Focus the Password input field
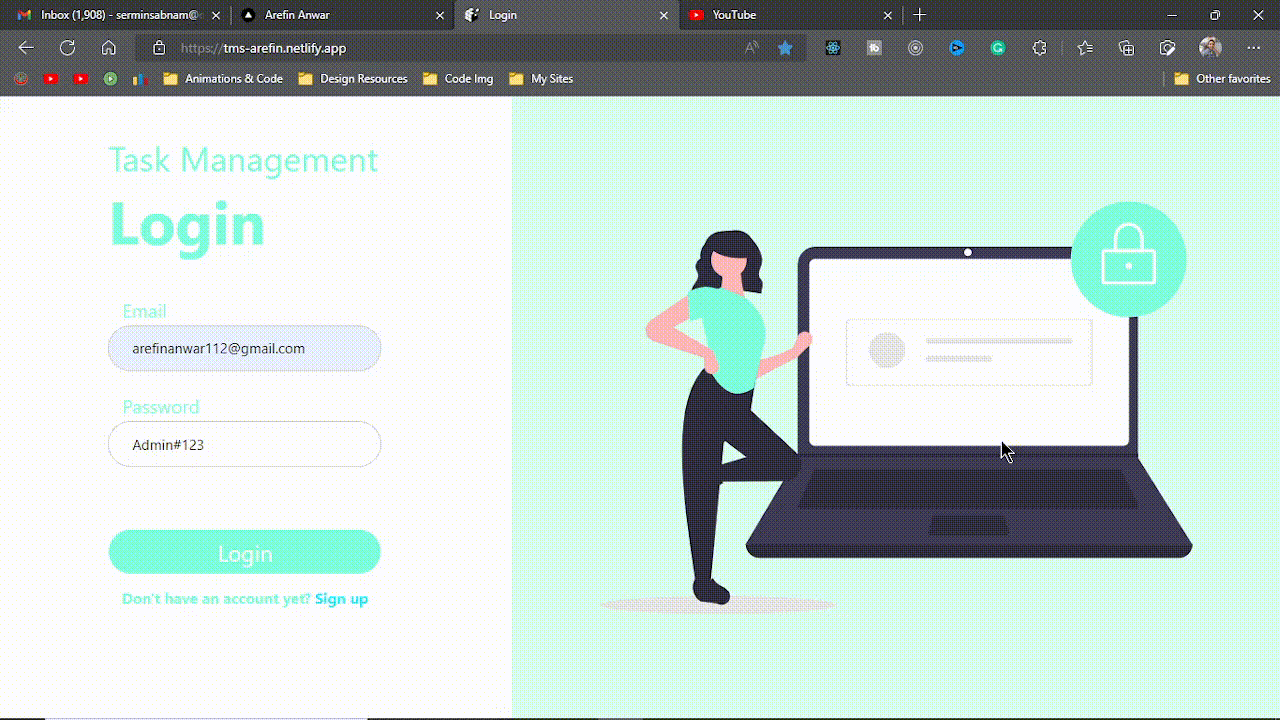 245,444
